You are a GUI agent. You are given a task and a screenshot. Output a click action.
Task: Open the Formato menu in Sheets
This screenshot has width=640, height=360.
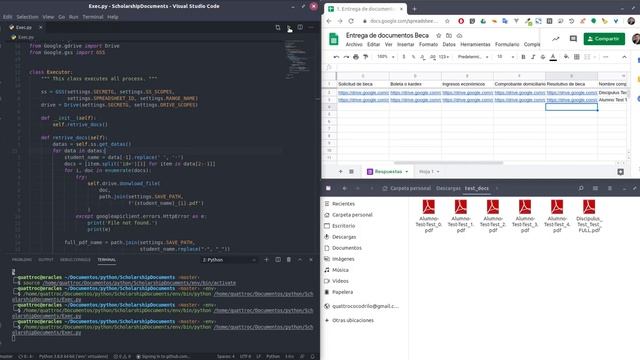tap(428, 44)
